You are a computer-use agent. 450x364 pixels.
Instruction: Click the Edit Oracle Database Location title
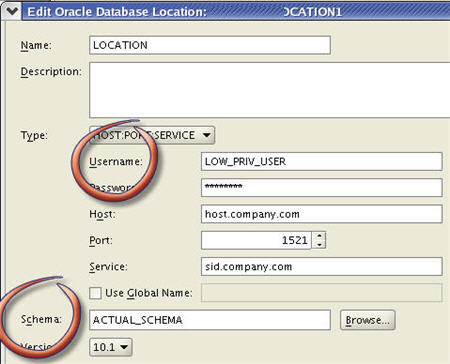pyautogui.click(x=117, y=12)
